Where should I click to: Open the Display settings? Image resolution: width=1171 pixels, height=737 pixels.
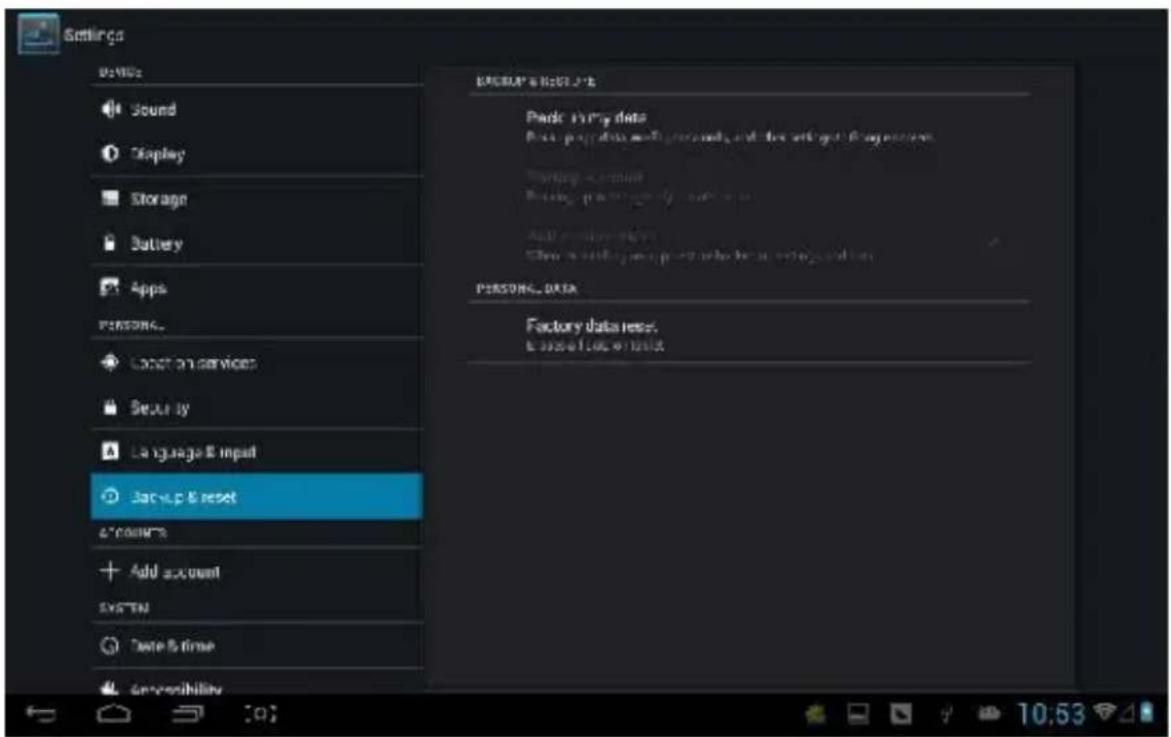(x=256, y=154)
